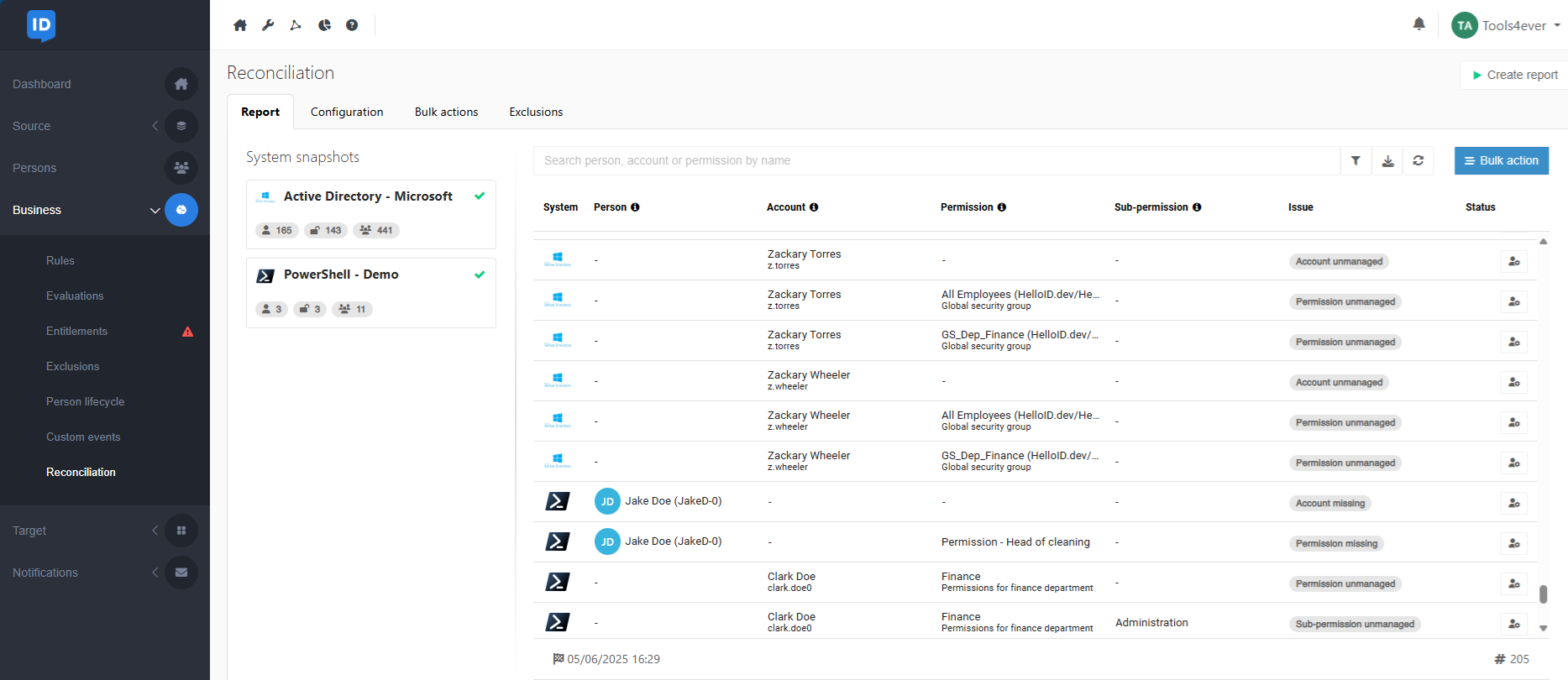The height and width of the screenshot is (680, 1568).
Task: Download the report with export icon
Action: click(x=1387, y=160)
